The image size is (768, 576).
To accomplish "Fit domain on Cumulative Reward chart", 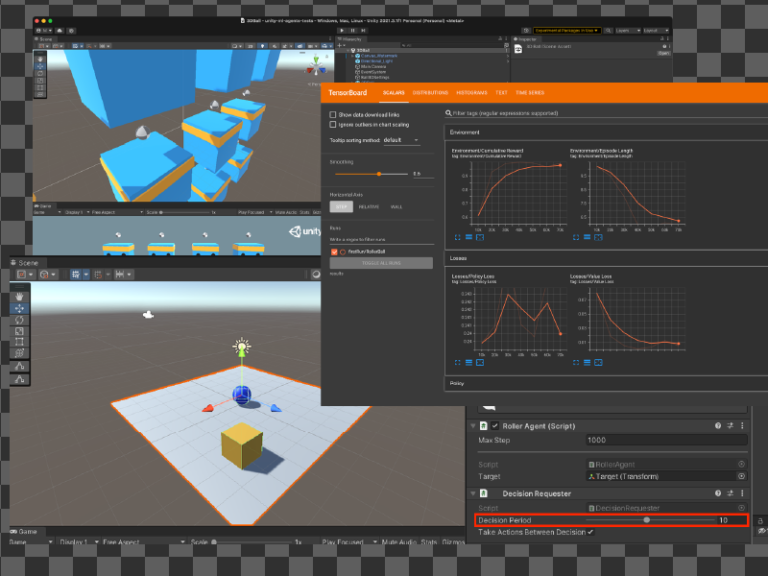I will coord(479,237).
